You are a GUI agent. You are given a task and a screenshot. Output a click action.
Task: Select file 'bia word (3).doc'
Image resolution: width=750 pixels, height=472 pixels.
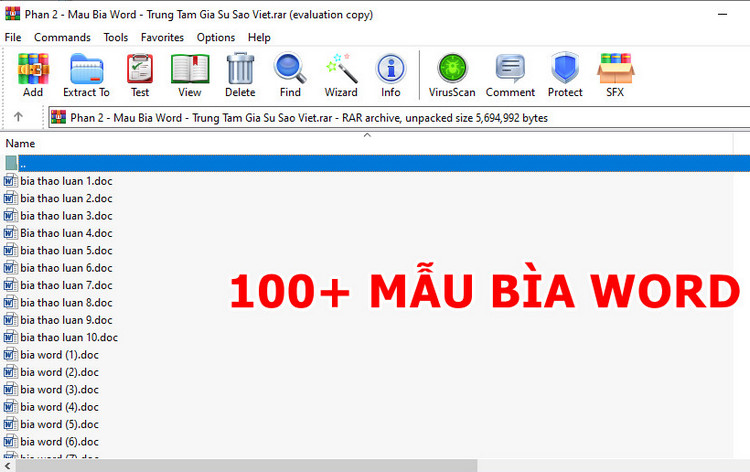(x=51, y=390)
